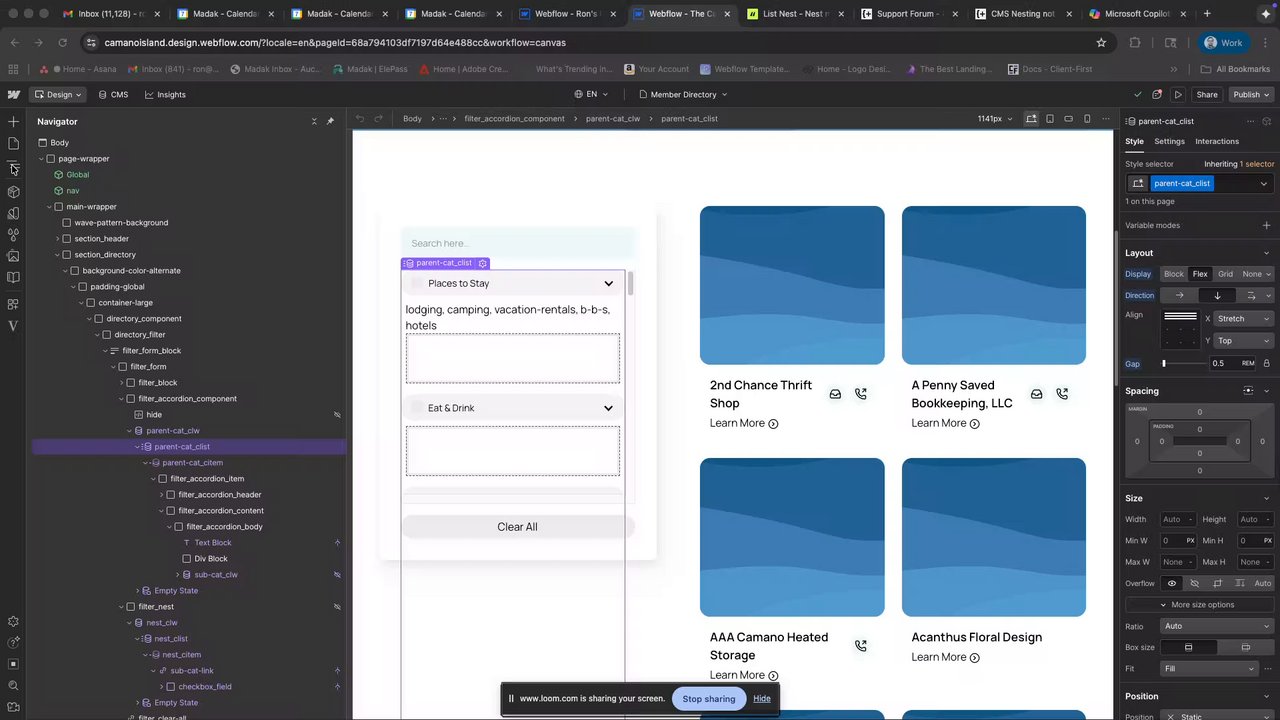Click the Preview play icon
The height and width of the screenshot is (720, 1280).
point(1178,95)
